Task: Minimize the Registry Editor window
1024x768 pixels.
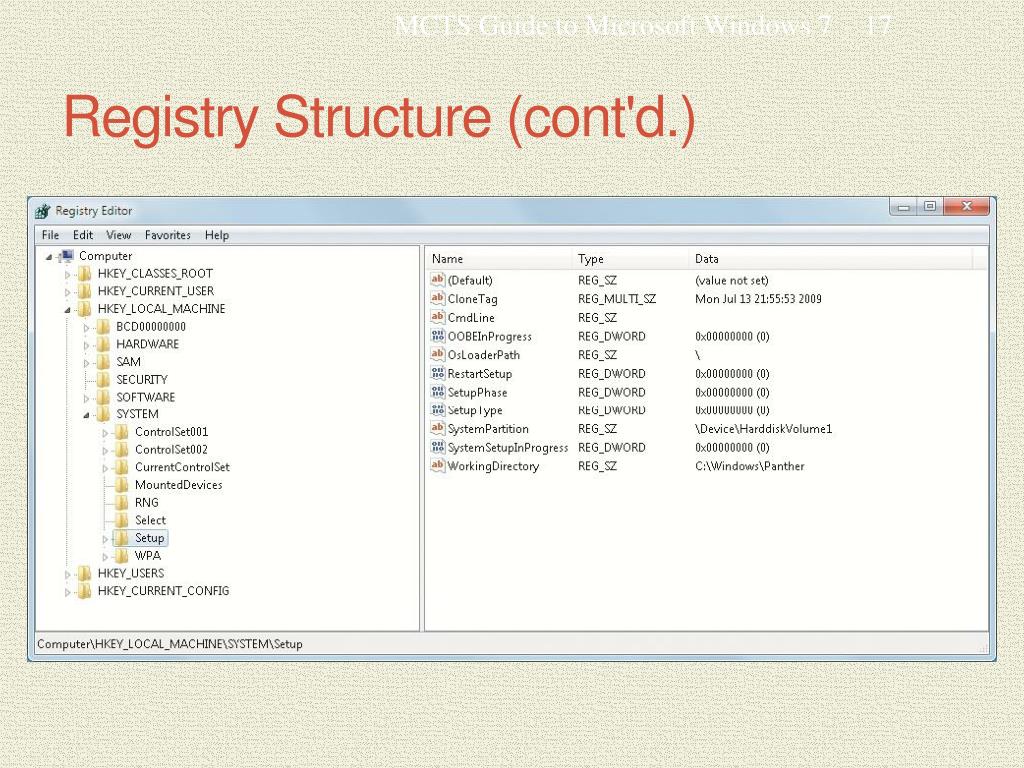Action: [x=904, y=207]
